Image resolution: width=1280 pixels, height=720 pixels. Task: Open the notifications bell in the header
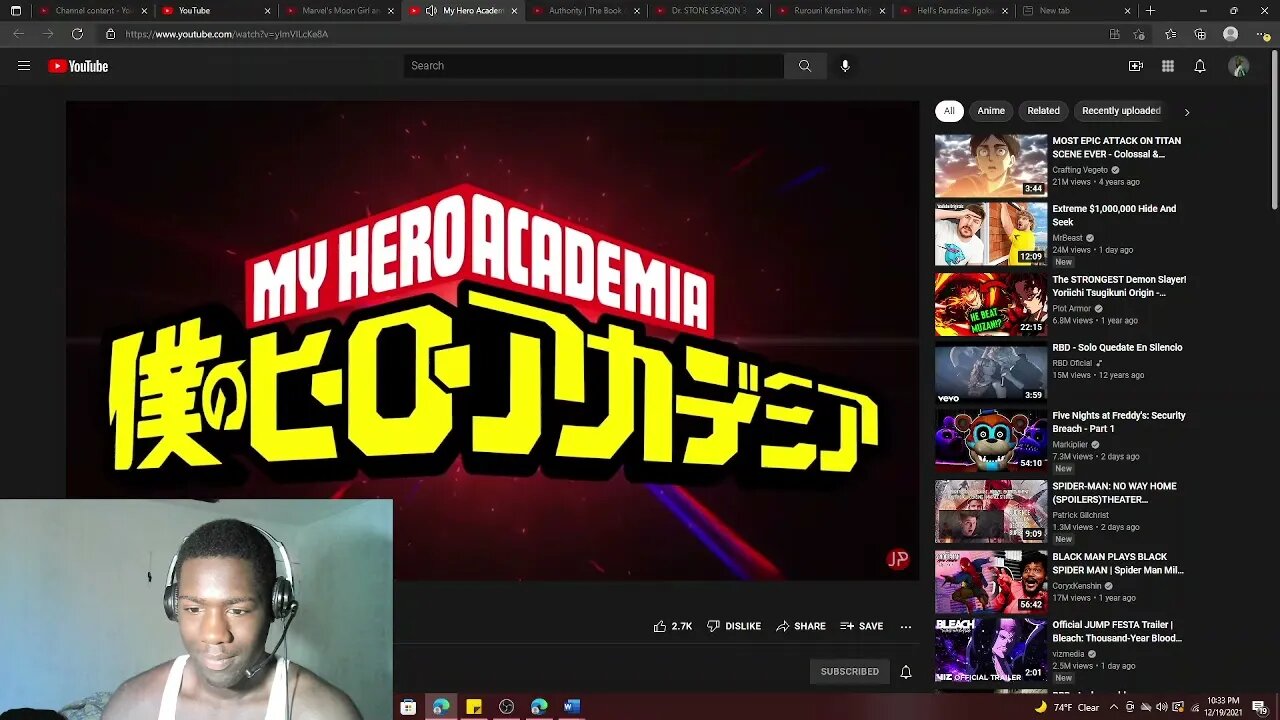coord(1200,66)
